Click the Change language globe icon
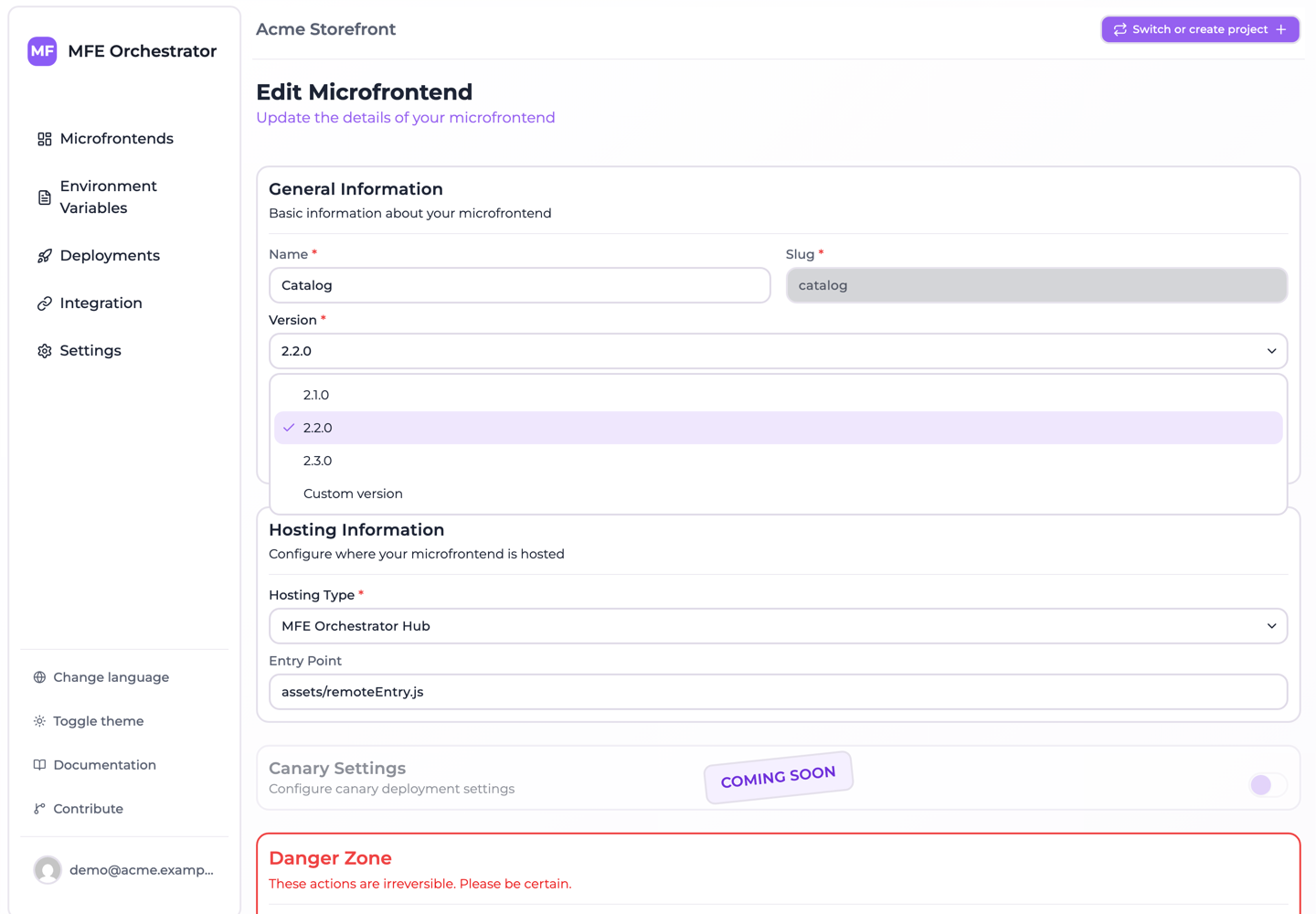This screenshot has height=914, width=1316. tap(39, 677)
